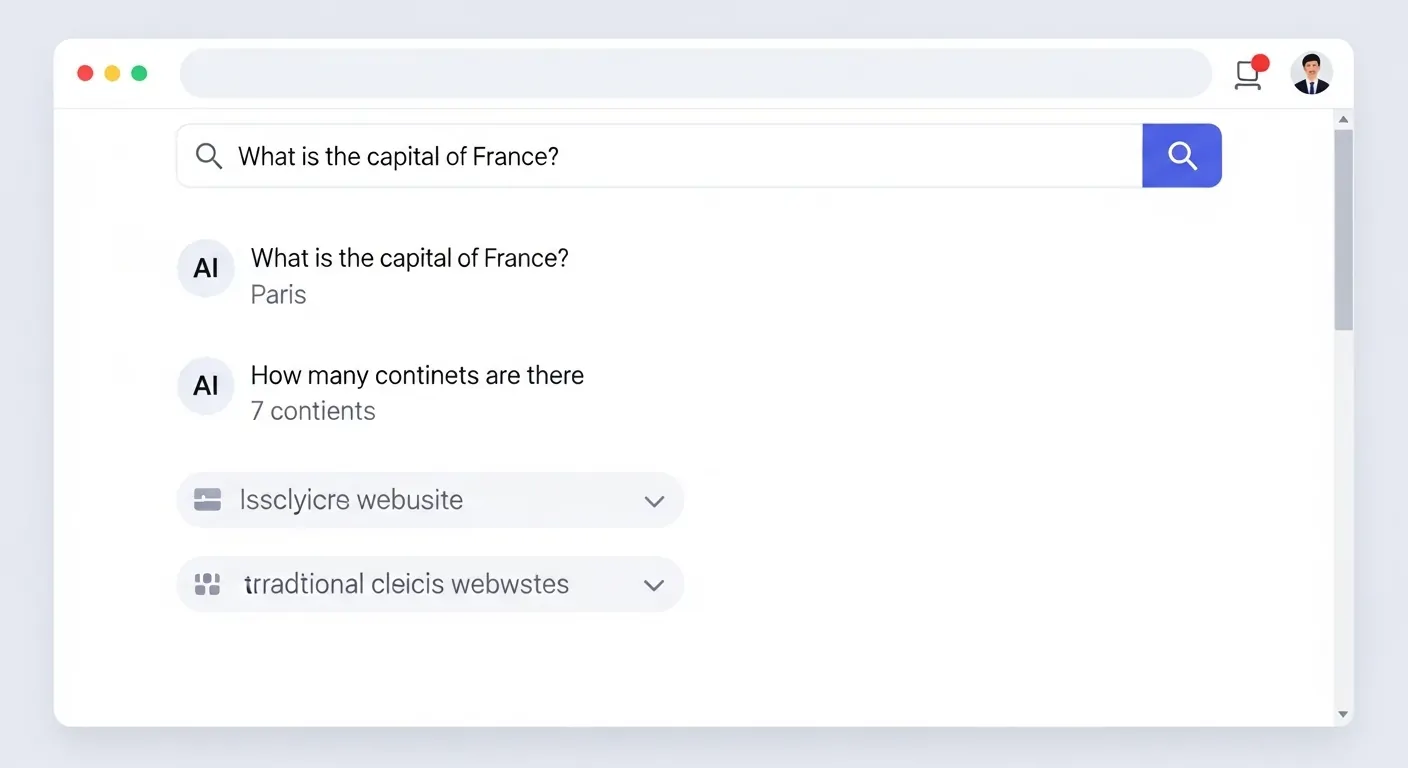Image resolution: width=1408 pixels, height=768 pixels.
Task: Click the blue search button
Action: pyautogui.click(x=1181, y=156)
